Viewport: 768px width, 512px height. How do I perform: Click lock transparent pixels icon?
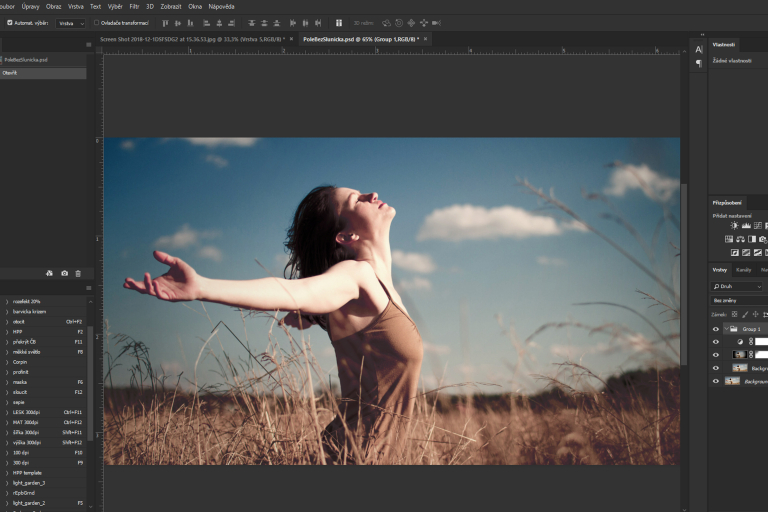coord(734,314)
